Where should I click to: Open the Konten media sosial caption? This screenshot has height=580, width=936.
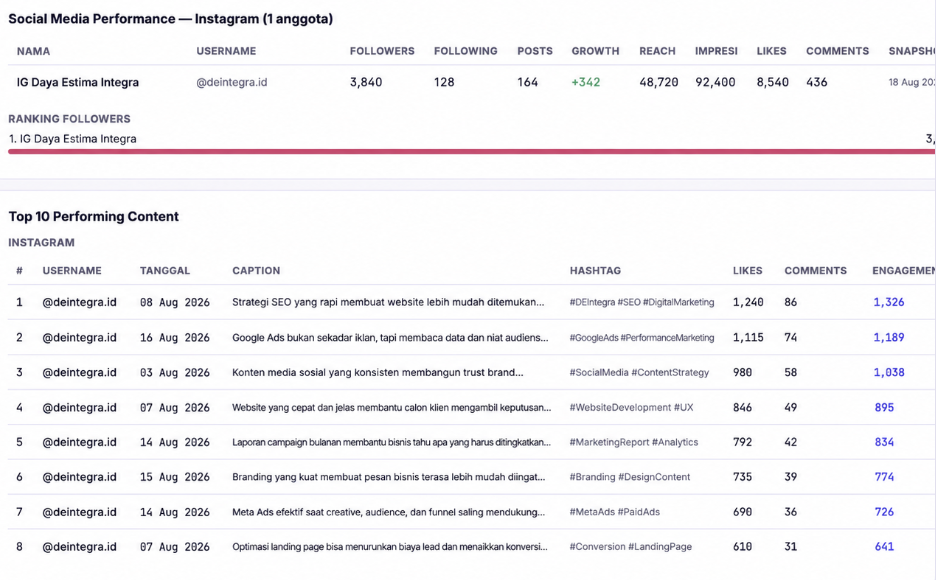[378, 372]
